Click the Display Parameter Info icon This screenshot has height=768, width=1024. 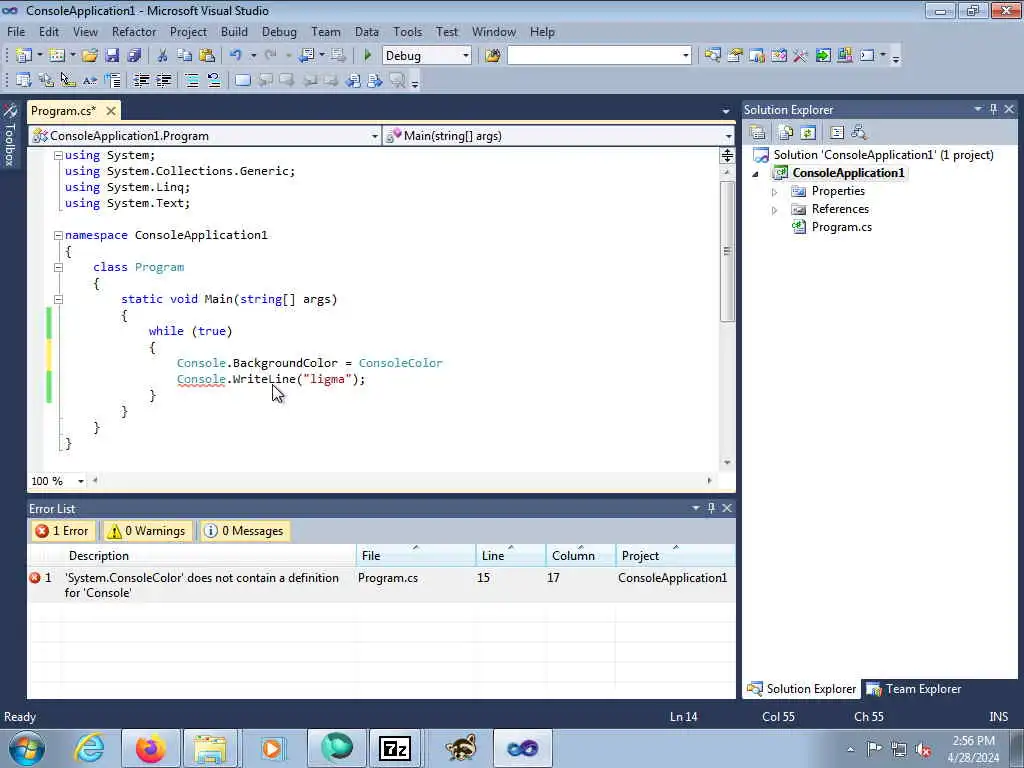pyautogui.click(x=46, y=80)
